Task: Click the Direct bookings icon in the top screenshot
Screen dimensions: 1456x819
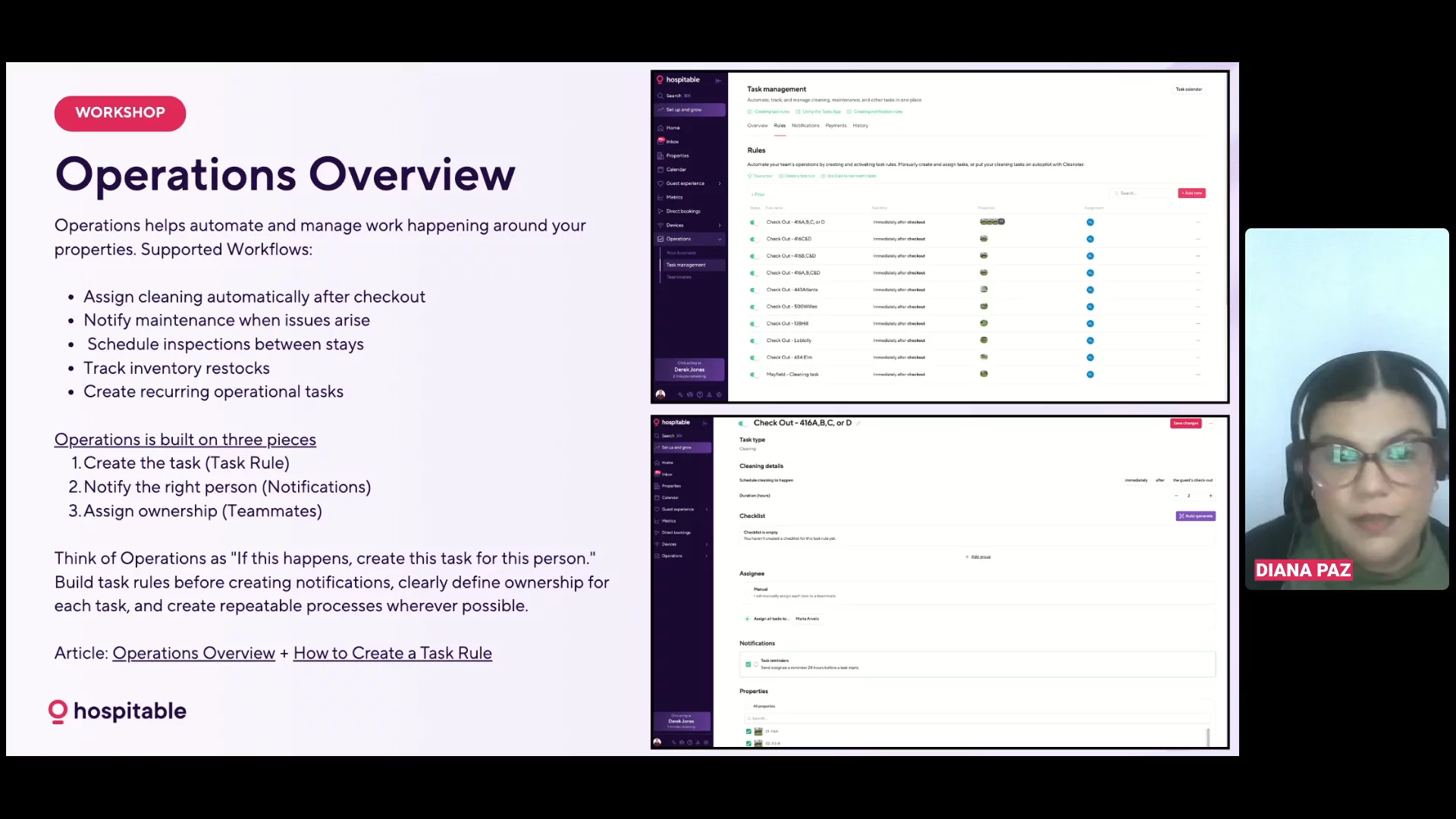Action: click(x=661, y=212)
